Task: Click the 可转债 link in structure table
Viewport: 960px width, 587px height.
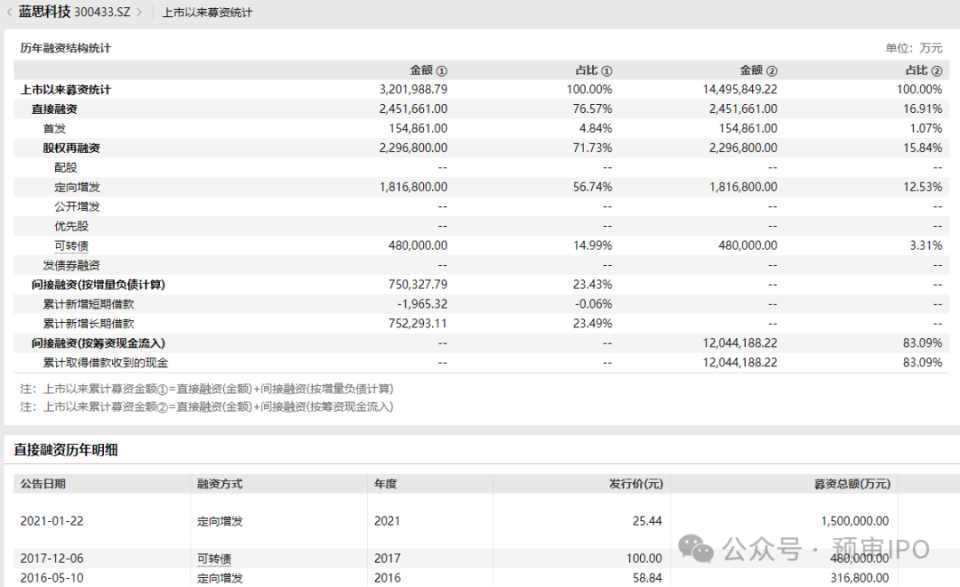Action: 71,245
